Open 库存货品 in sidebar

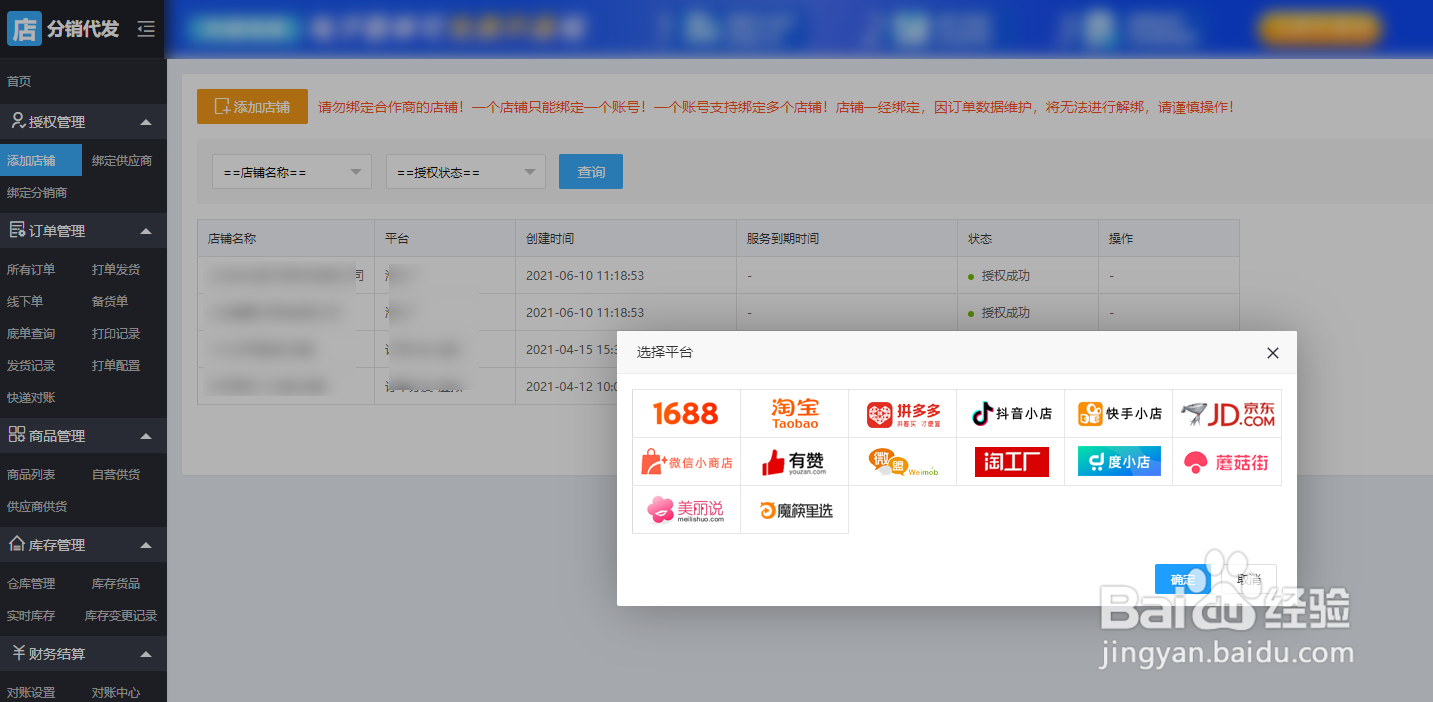click(x=116, y=583)
